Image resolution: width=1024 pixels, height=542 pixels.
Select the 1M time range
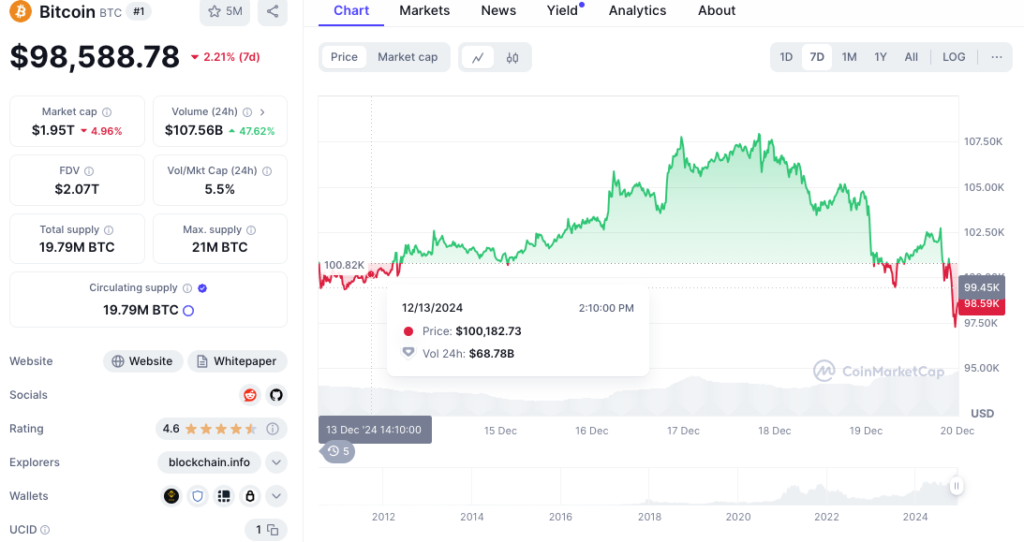849,57
